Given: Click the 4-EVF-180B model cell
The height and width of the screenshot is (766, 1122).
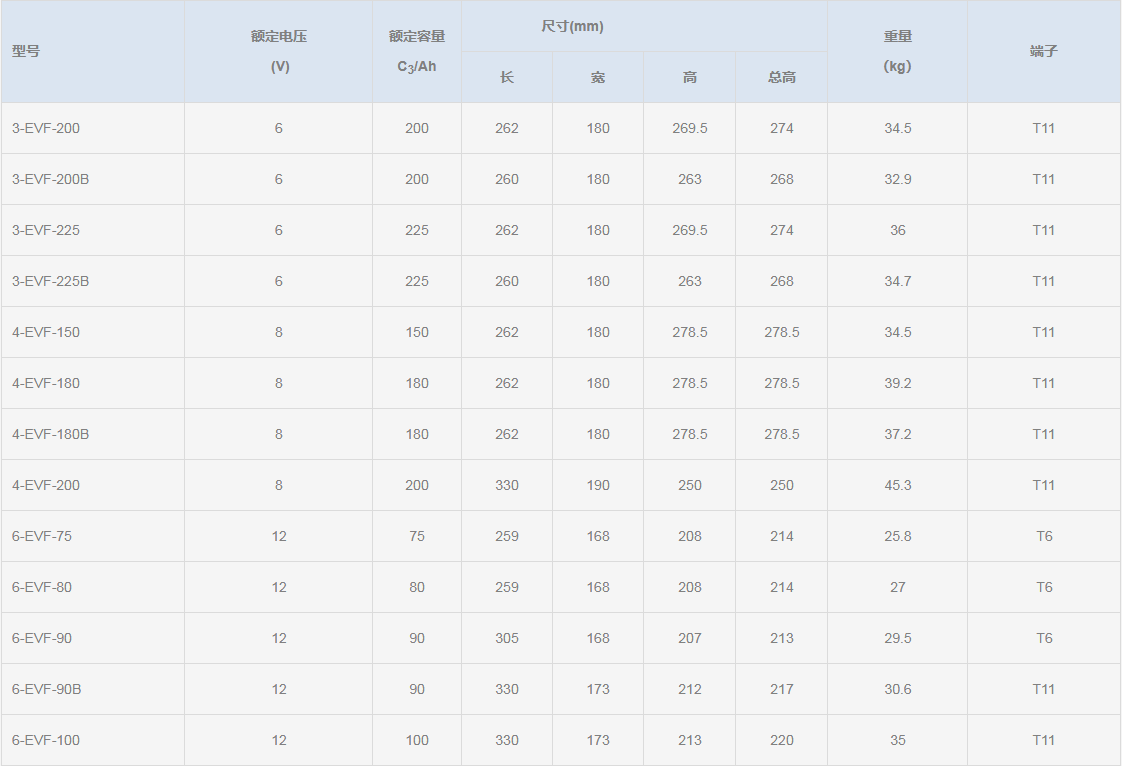Looking at the screenshot, I should tap(51, 434).
